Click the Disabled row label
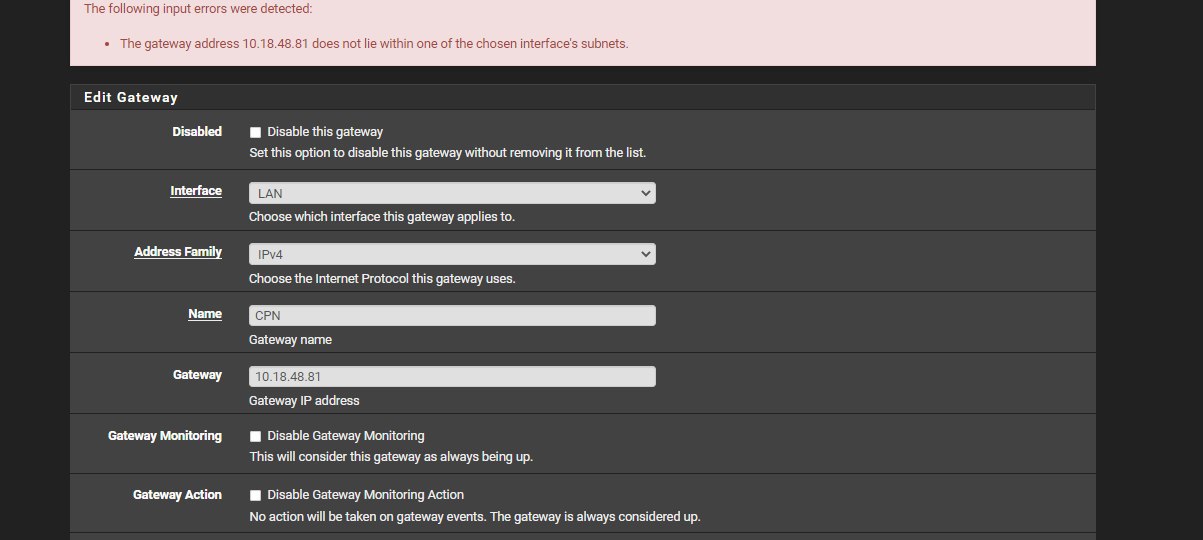1203x540 pixels. (197, 131)
